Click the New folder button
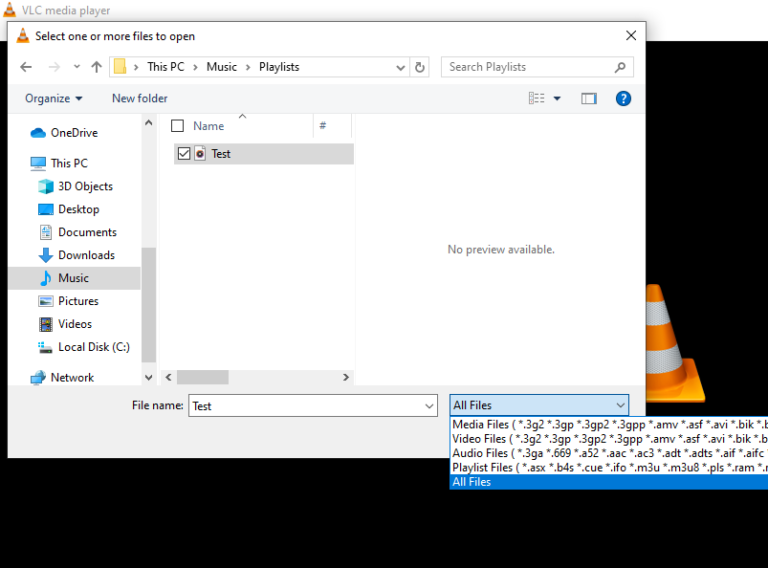Image resolution: width=768 pixels, height=568 pixels. point(140,98)
